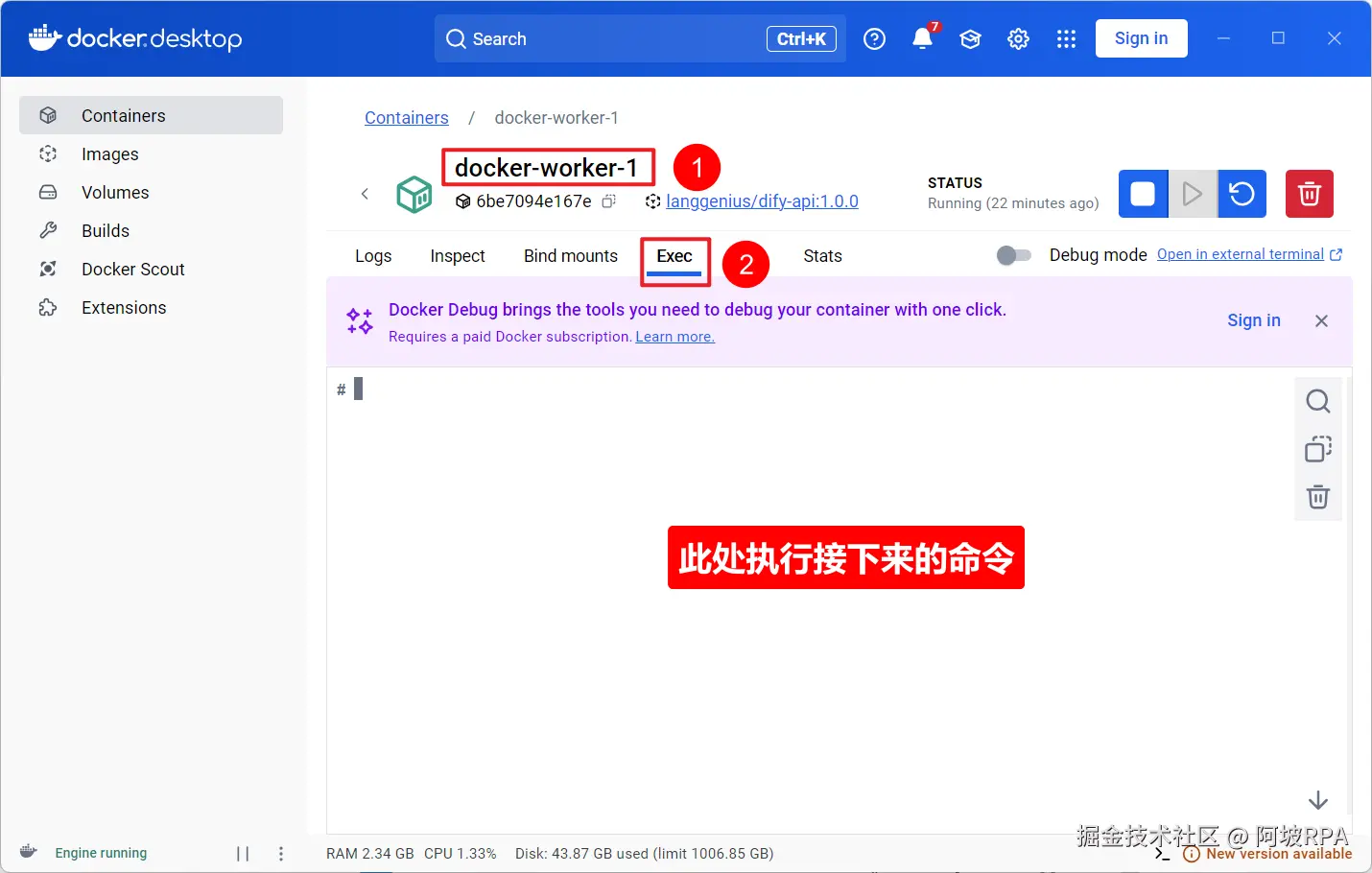Open Containers in sidebar
The height and width of the screenshot is (873, 1372).
(152, 115)
